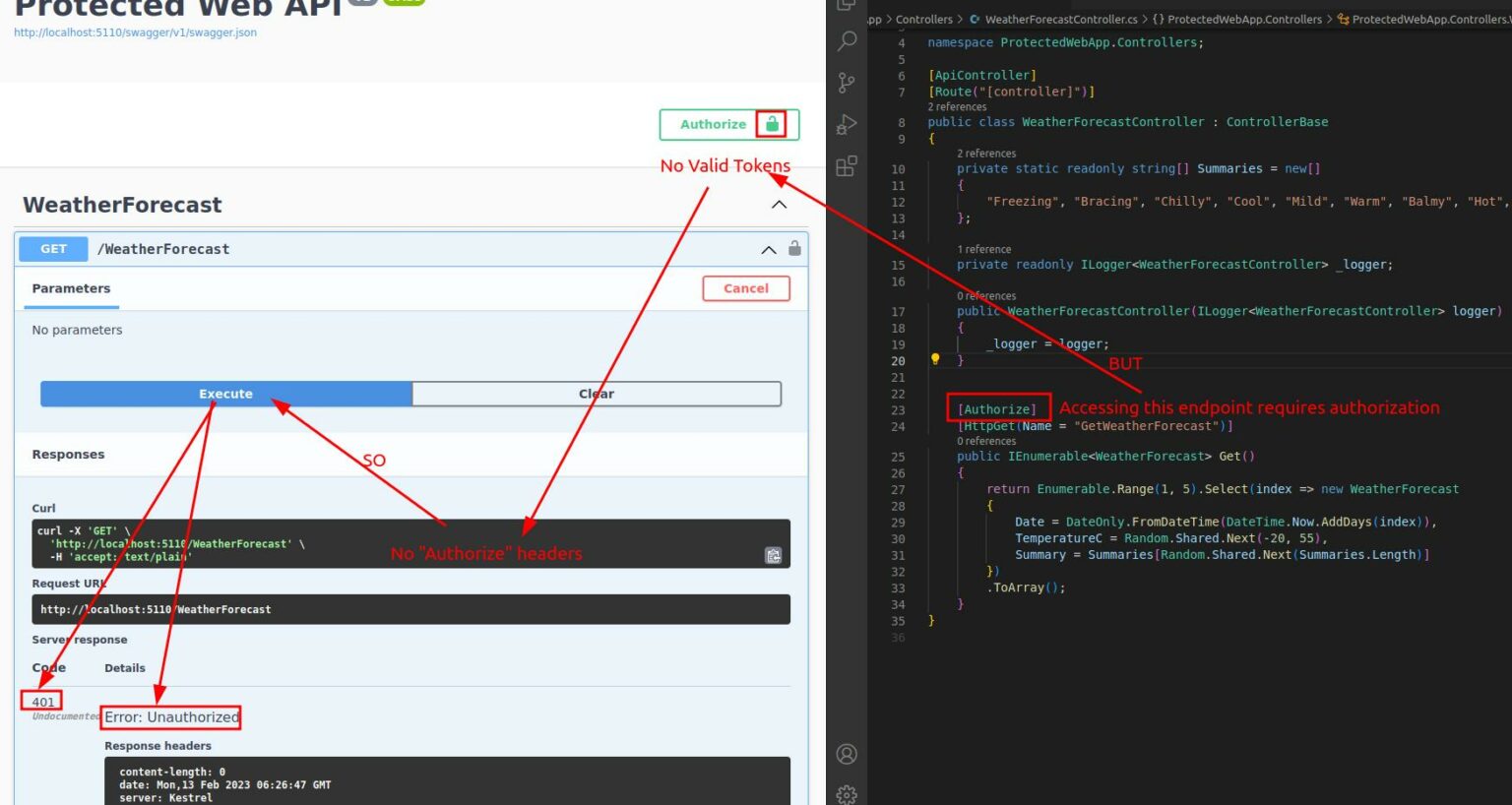Screen dimensions: 1512x805
Task: Click the Clear button
Action: pyautogui.click(x=597, y=394)
